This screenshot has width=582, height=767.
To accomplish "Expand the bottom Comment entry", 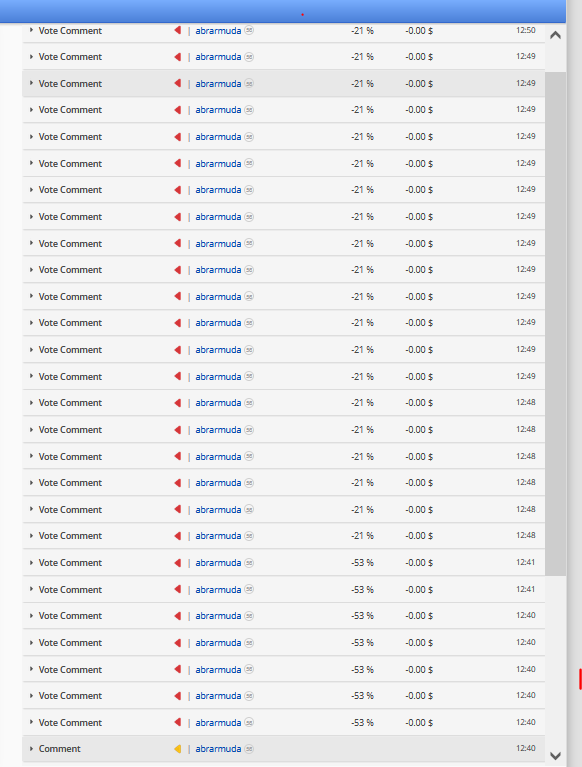I will 31,748.
